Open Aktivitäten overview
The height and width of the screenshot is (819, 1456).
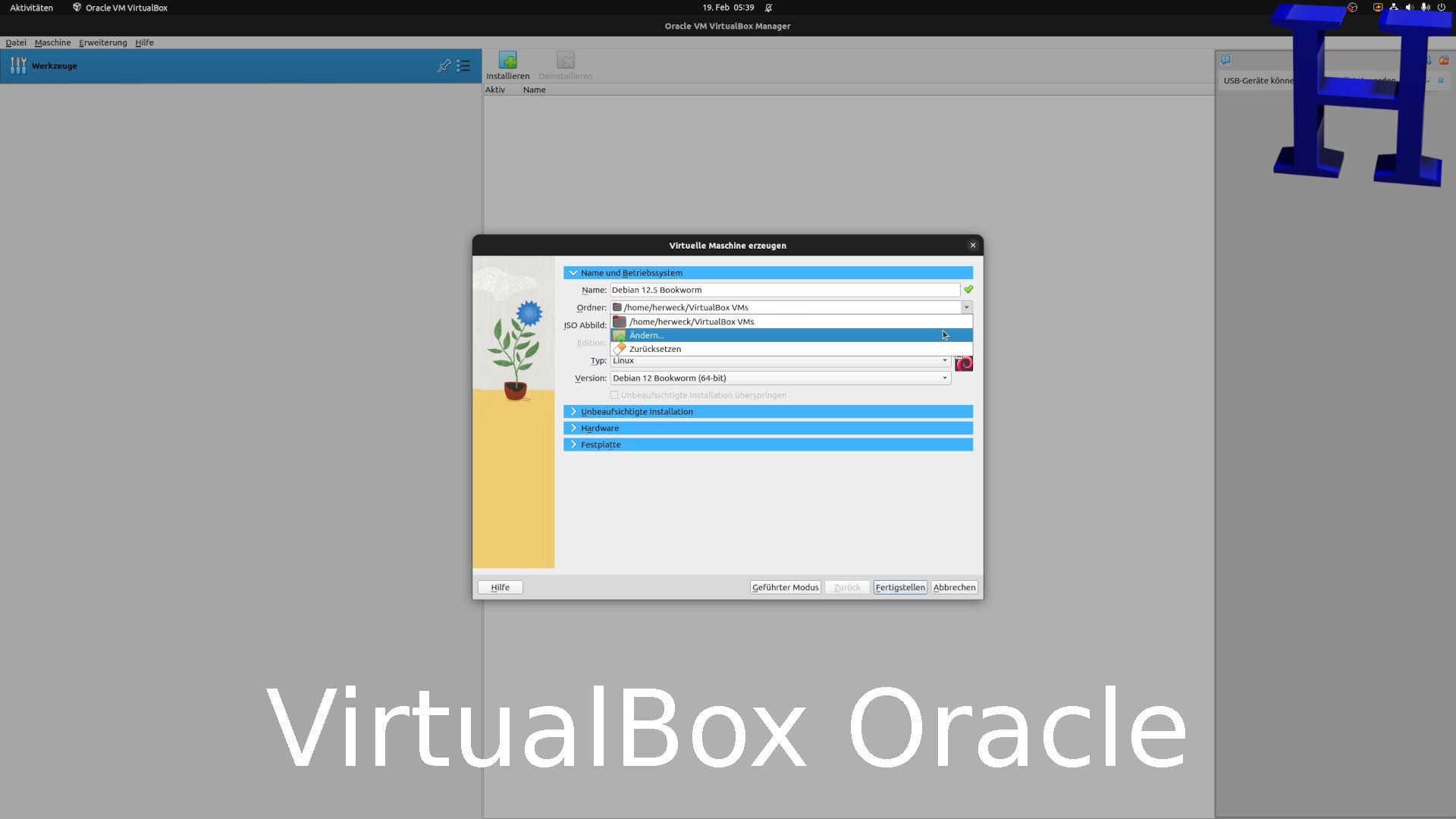tap(31, 8)
